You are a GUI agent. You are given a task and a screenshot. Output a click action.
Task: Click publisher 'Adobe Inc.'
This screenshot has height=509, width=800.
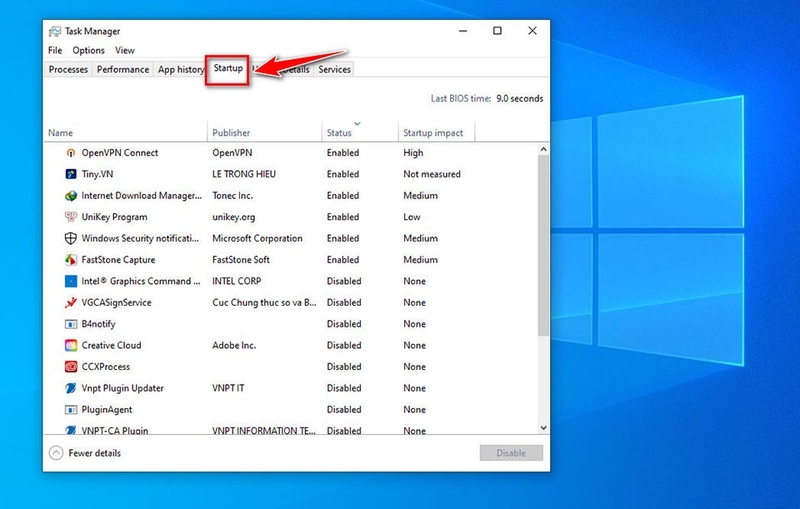(234, 346)
